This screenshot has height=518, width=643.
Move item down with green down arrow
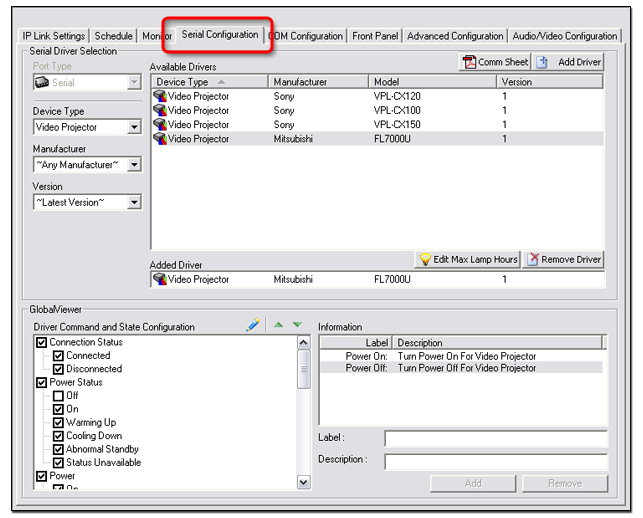point(298,325)
